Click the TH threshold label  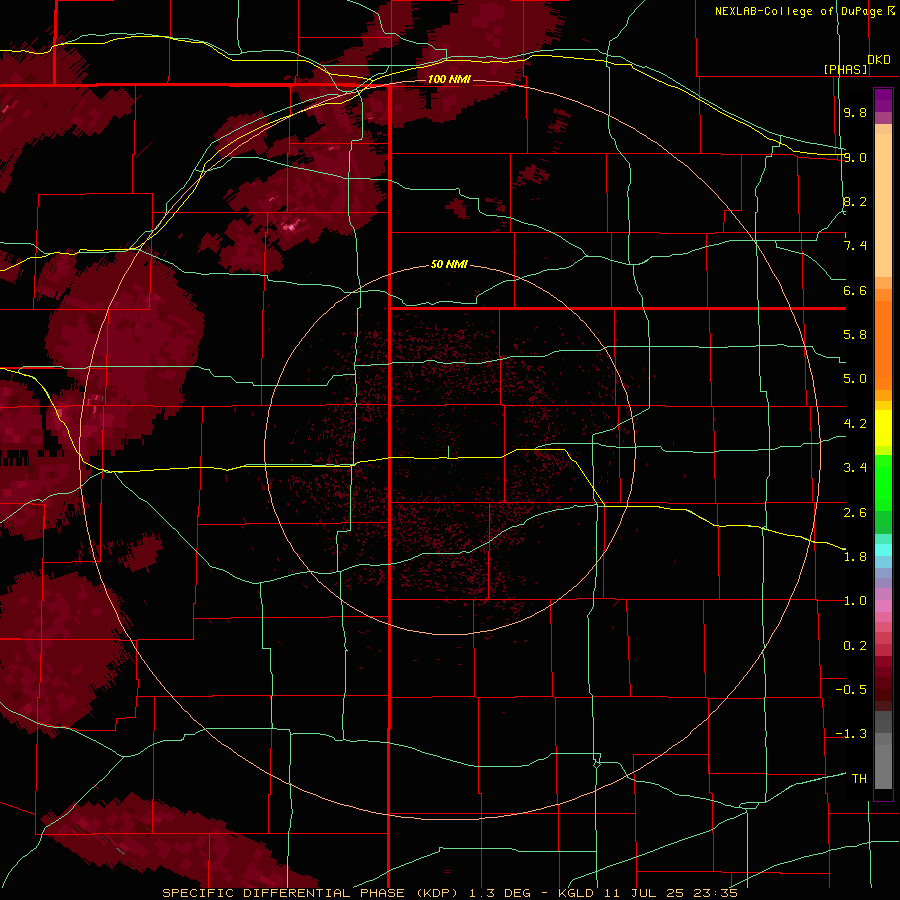pos(859,779)
